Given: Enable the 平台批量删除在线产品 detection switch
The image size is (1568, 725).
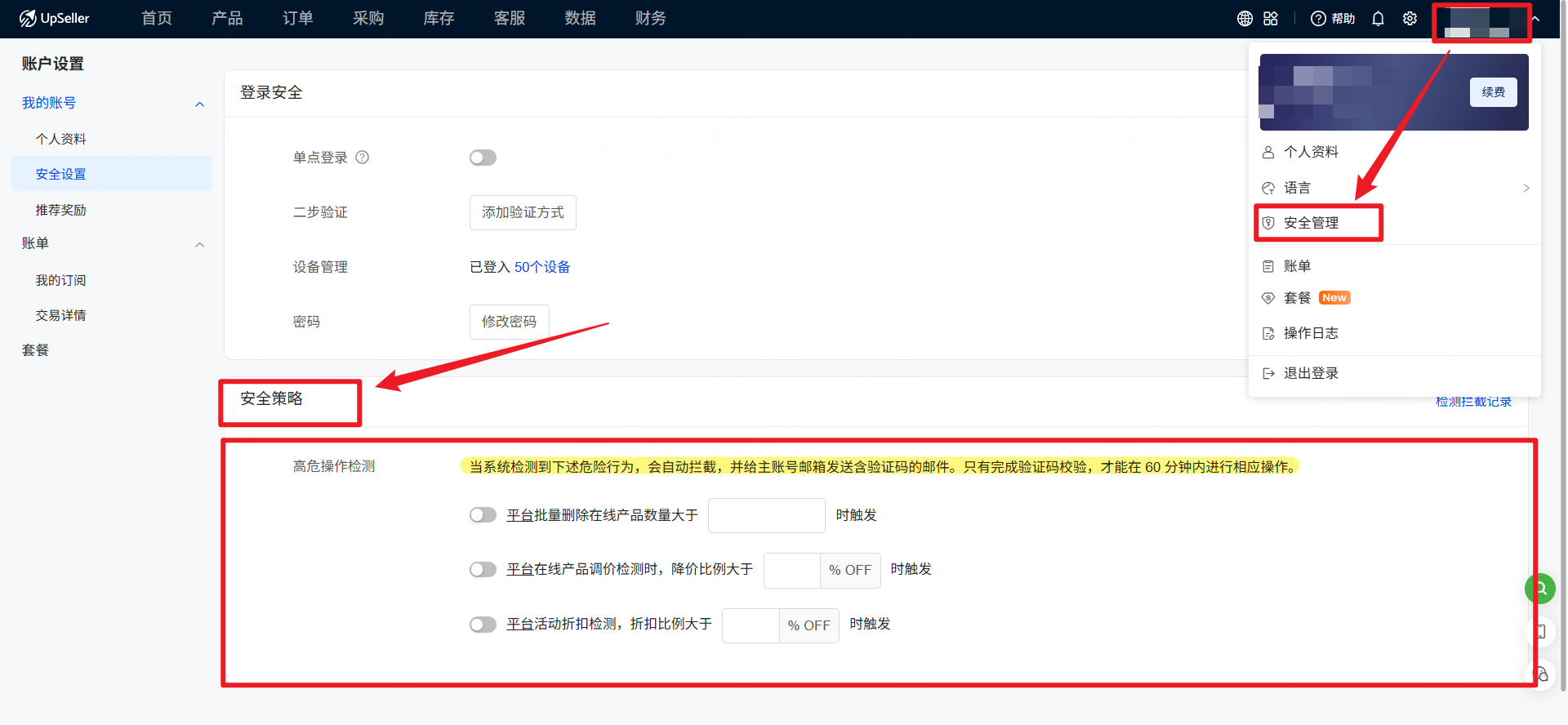Looking at the screenshot, I should click(483, 515).
